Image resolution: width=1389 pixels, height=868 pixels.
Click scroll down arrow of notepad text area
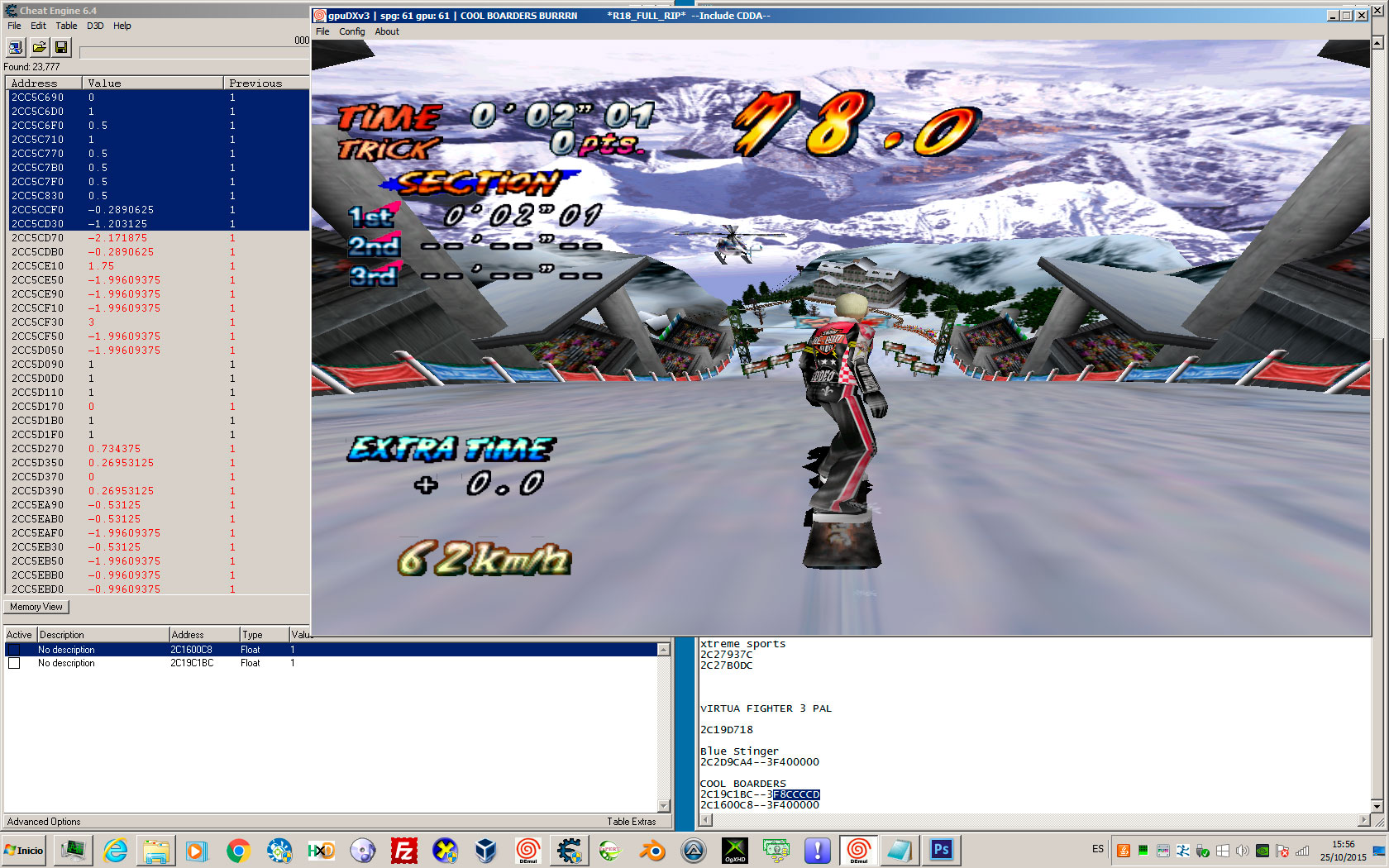pos(1377,806)
